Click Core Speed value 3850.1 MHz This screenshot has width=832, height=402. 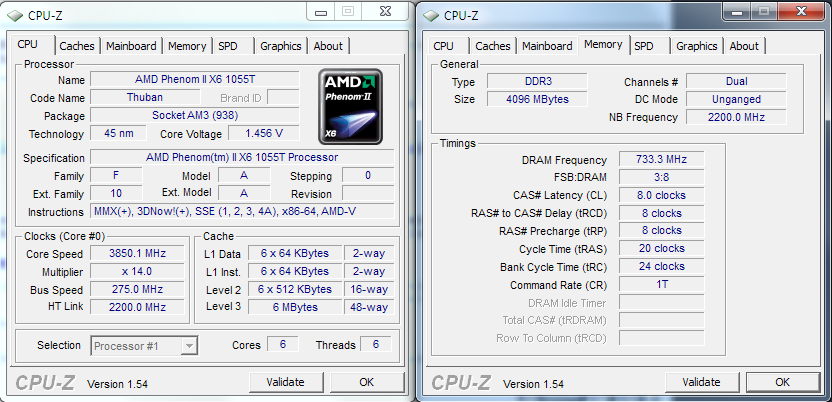(x=137, y=253)
